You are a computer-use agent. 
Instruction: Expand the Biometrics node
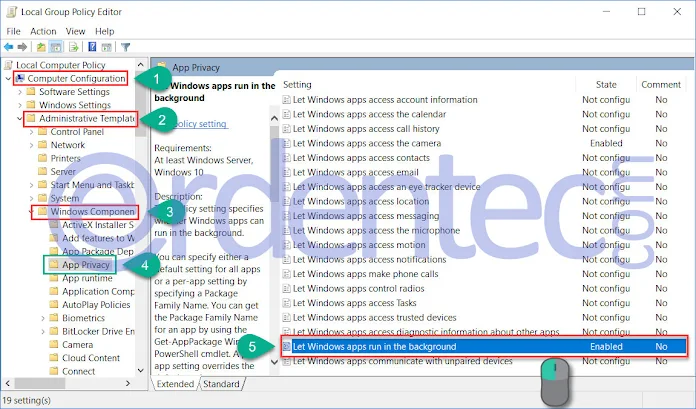[x=43, y=318]
